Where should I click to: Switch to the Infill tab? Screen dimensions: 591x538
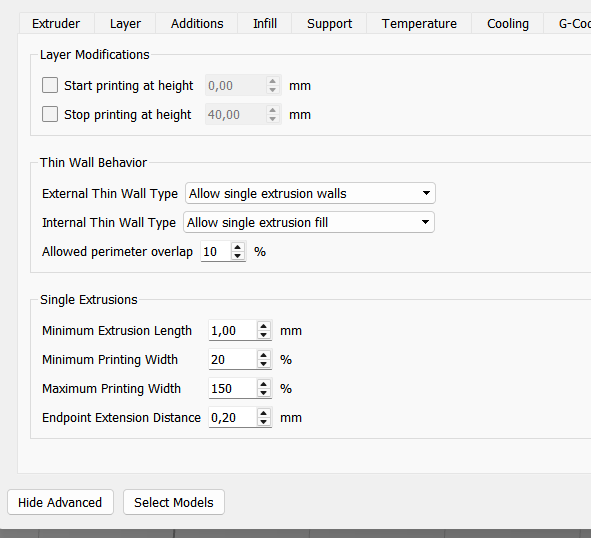(x=265, y=24)
